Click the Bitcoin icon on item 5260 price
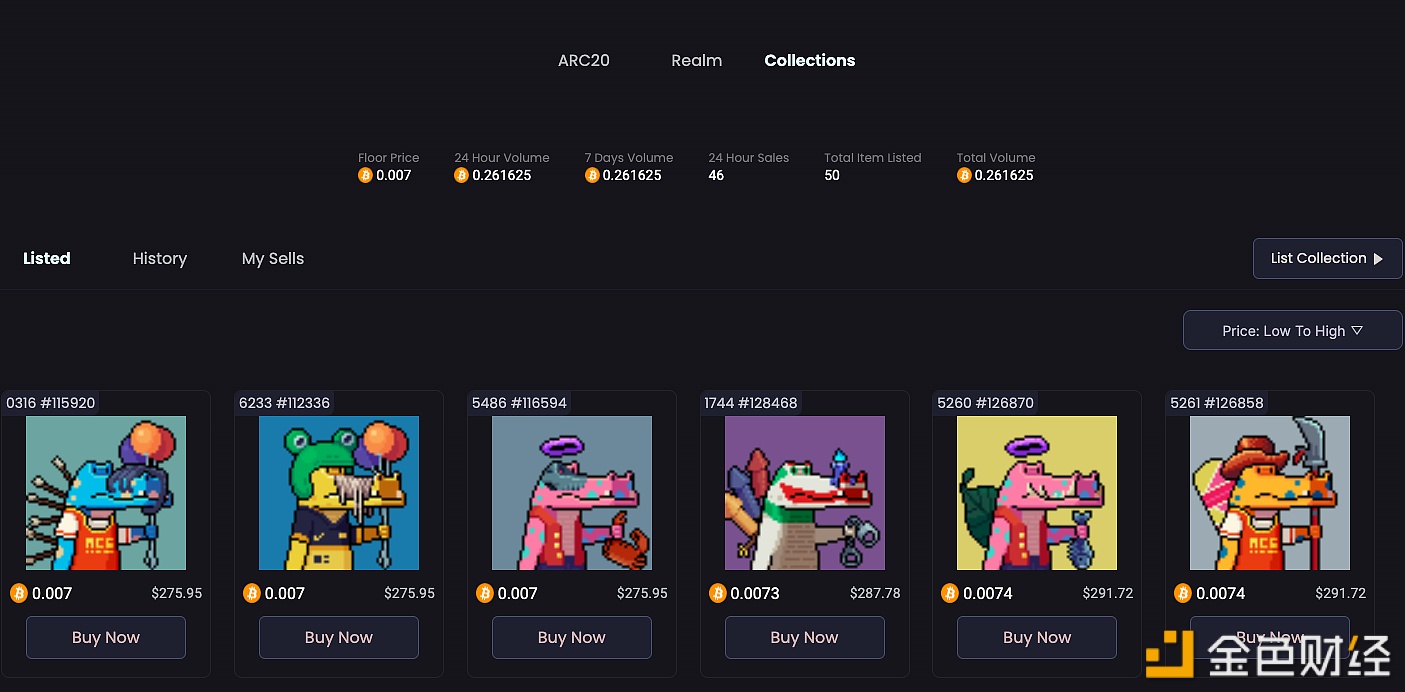The height and width of the screenshot is (692, 1405). point(950,593)
